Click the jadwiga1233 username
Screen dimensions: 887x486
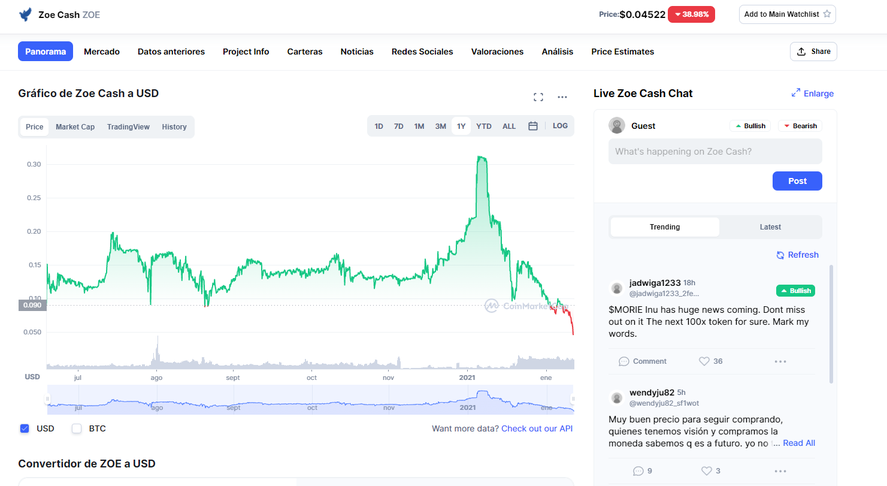tap(655, 283)
